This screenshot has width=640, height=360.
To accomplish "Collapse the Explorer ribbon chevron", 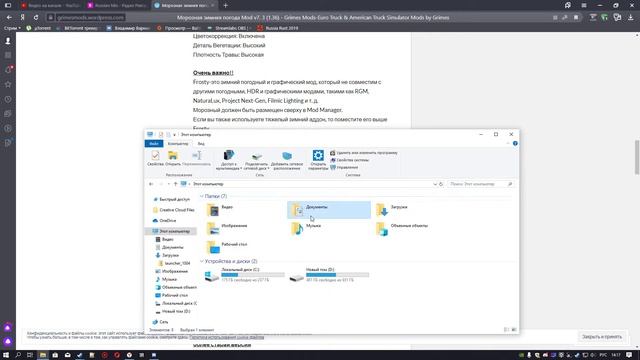I will pos(508,143).
